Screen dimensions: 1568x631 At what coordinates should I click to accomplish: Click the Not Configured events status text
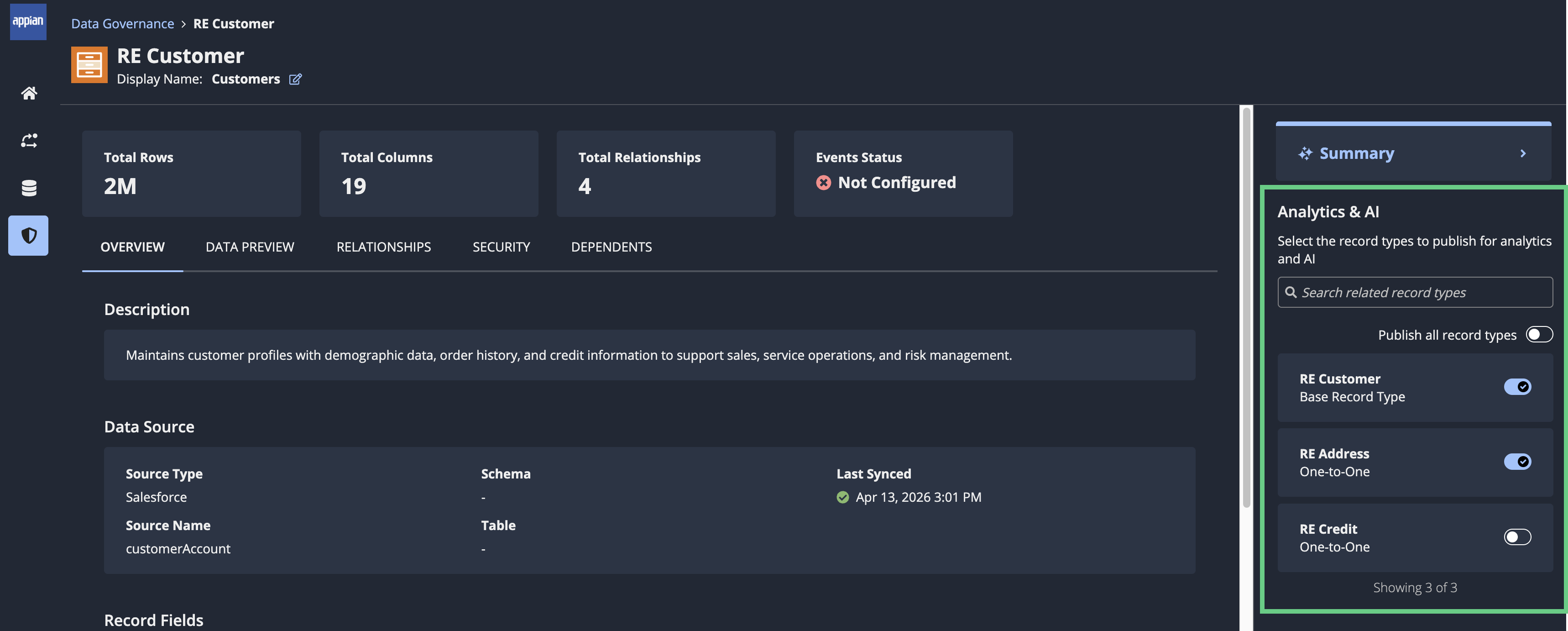pyautogui.click(x=897, y=183)
